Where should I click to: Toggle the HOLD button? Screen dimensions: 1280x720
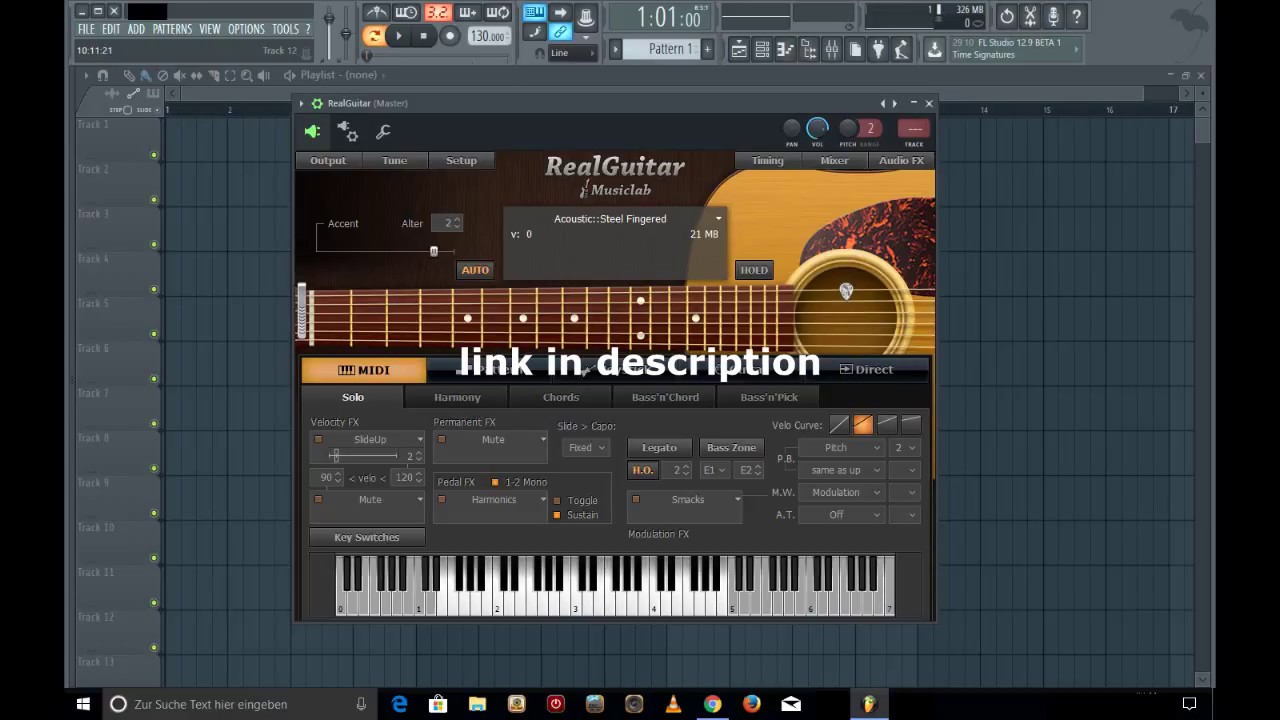click(x=754, y=270)
